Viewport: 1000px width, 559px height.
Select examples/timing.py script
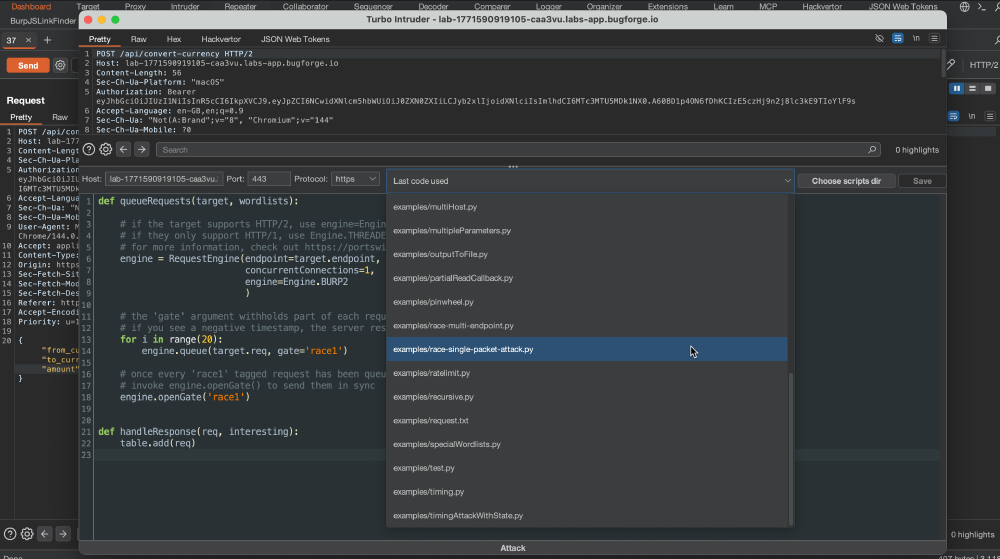click(587, 492)
